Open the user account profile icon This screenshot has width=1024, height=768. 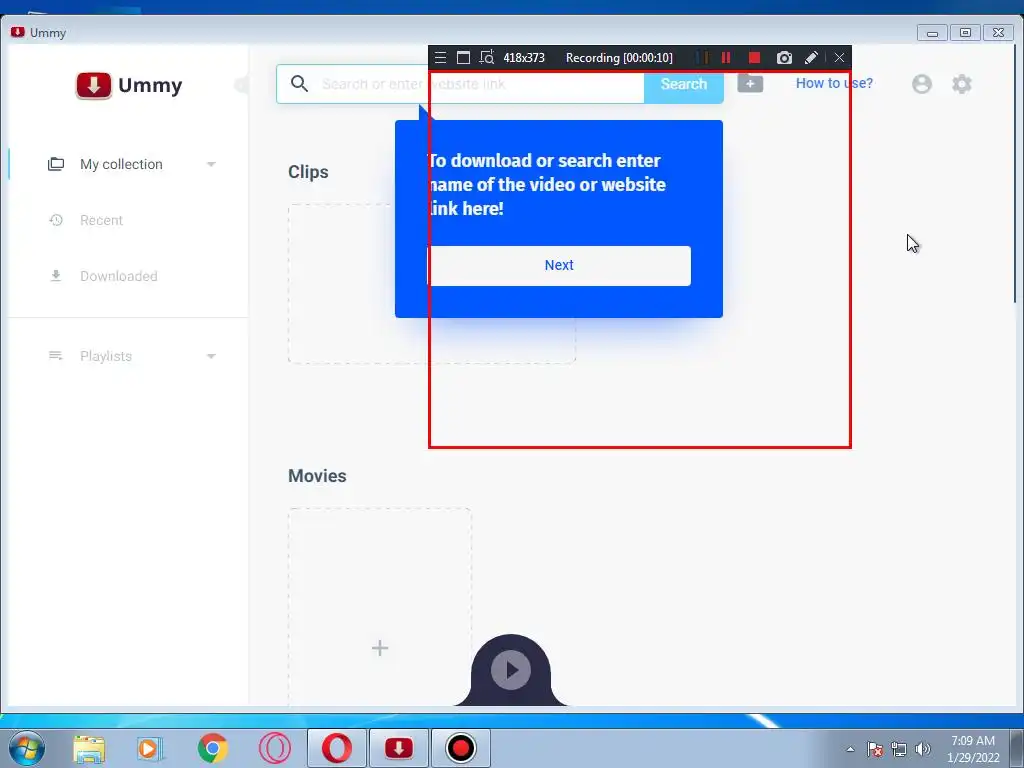921,84
